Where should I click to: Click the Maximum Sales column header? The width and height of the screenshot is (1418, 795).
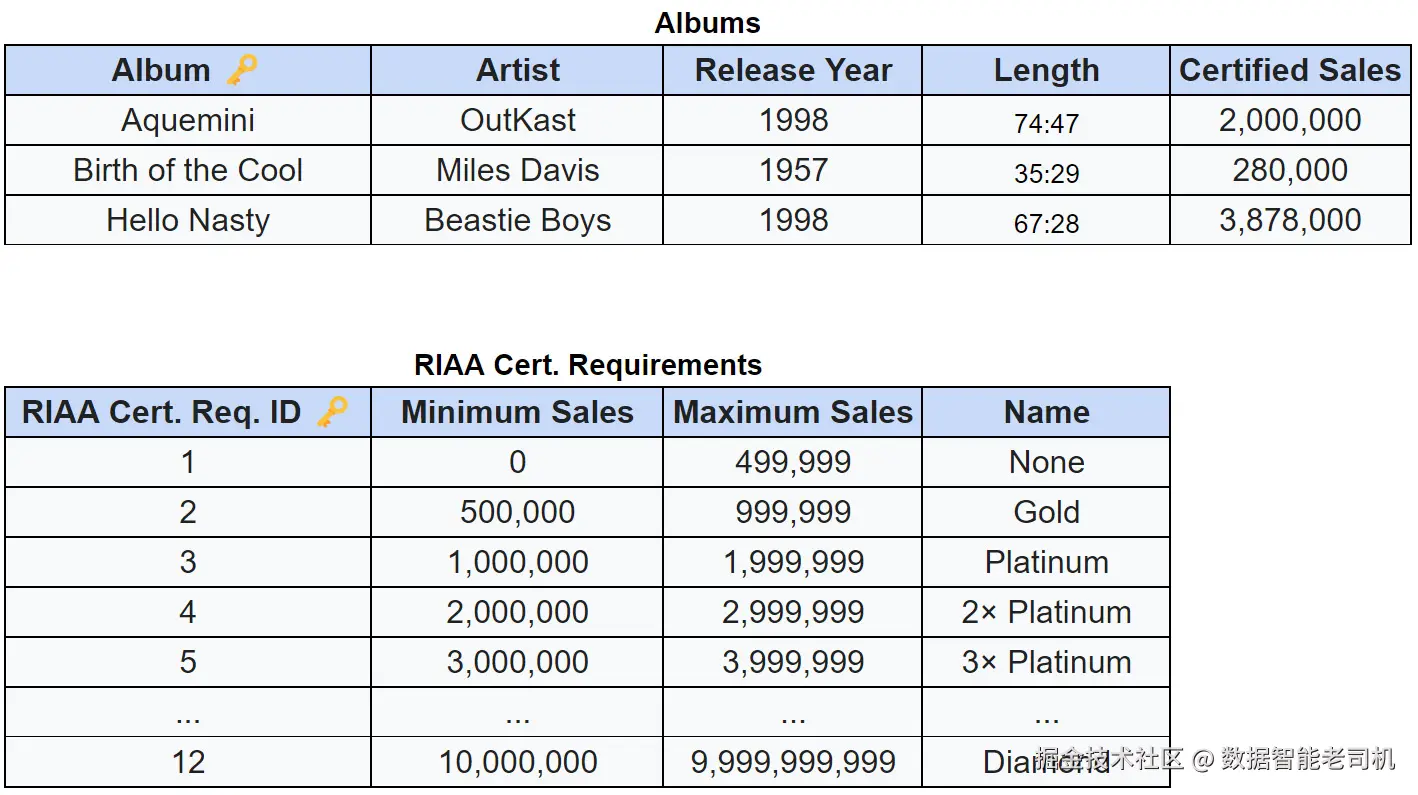[x=792, y=412]
